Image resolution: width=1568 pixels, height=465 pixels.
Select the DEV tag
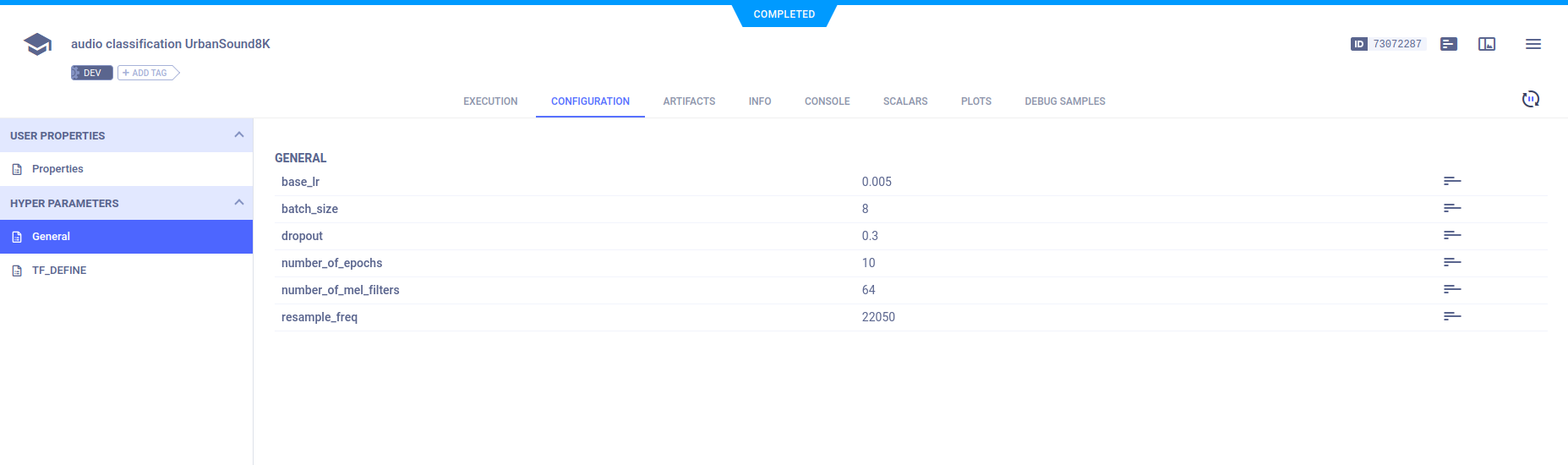[91, 74]
